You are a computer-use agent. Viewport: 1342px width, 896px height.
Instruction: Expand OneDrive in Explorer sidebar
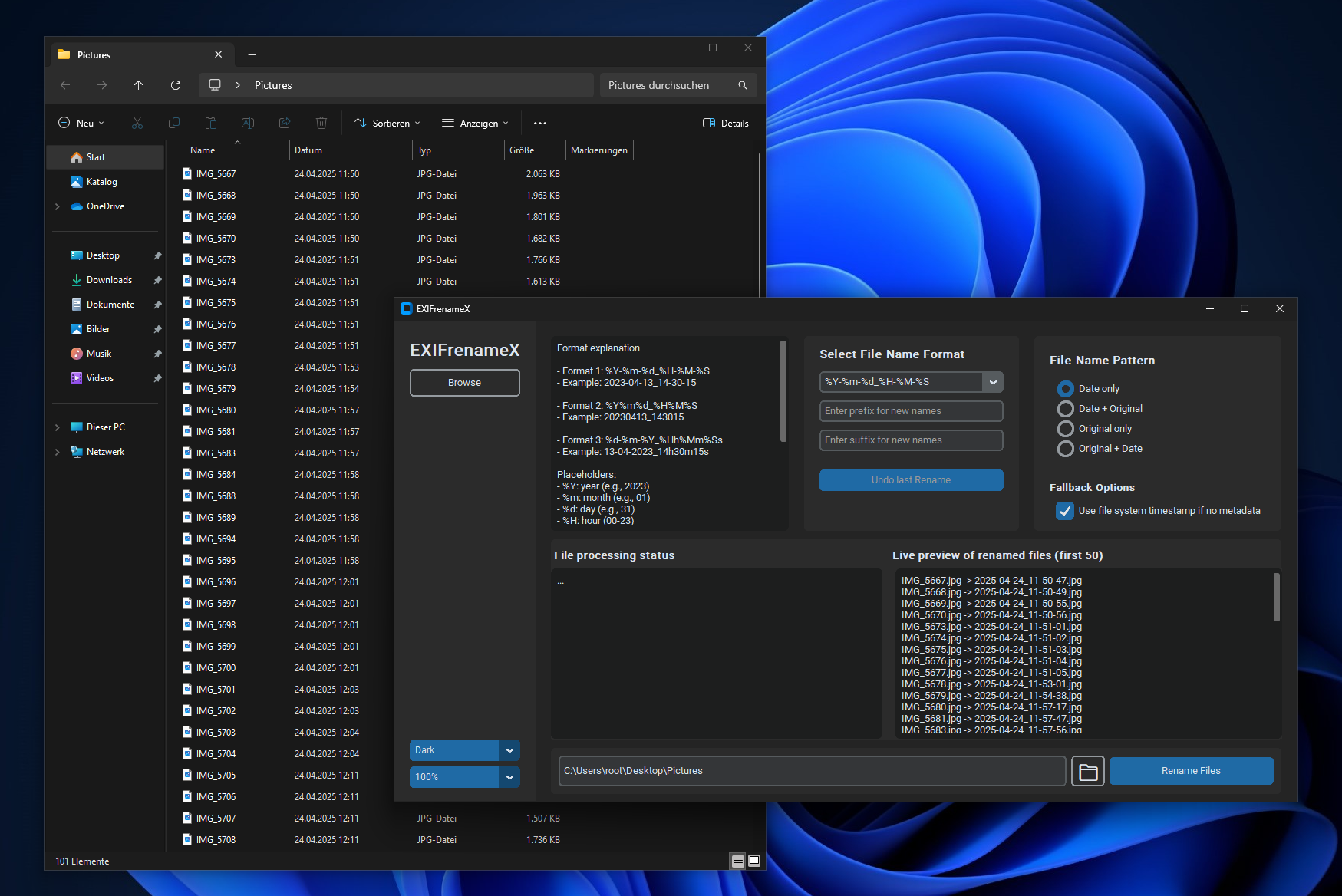58,206
